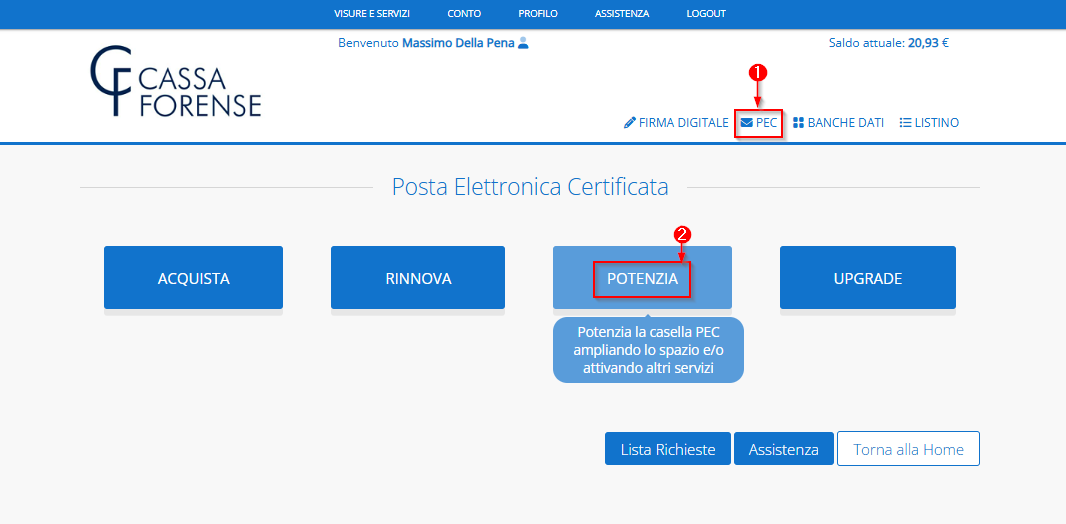Click the Potenzia button
This screenshot has height=524, width=1066.
click(x=642, y=278)
